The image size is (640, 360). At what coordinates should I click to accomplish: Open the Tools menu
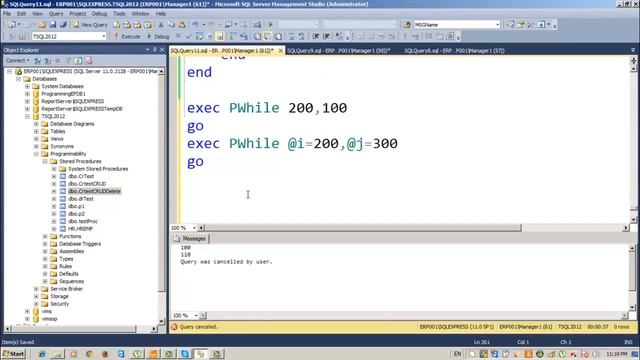click(119, 13)
